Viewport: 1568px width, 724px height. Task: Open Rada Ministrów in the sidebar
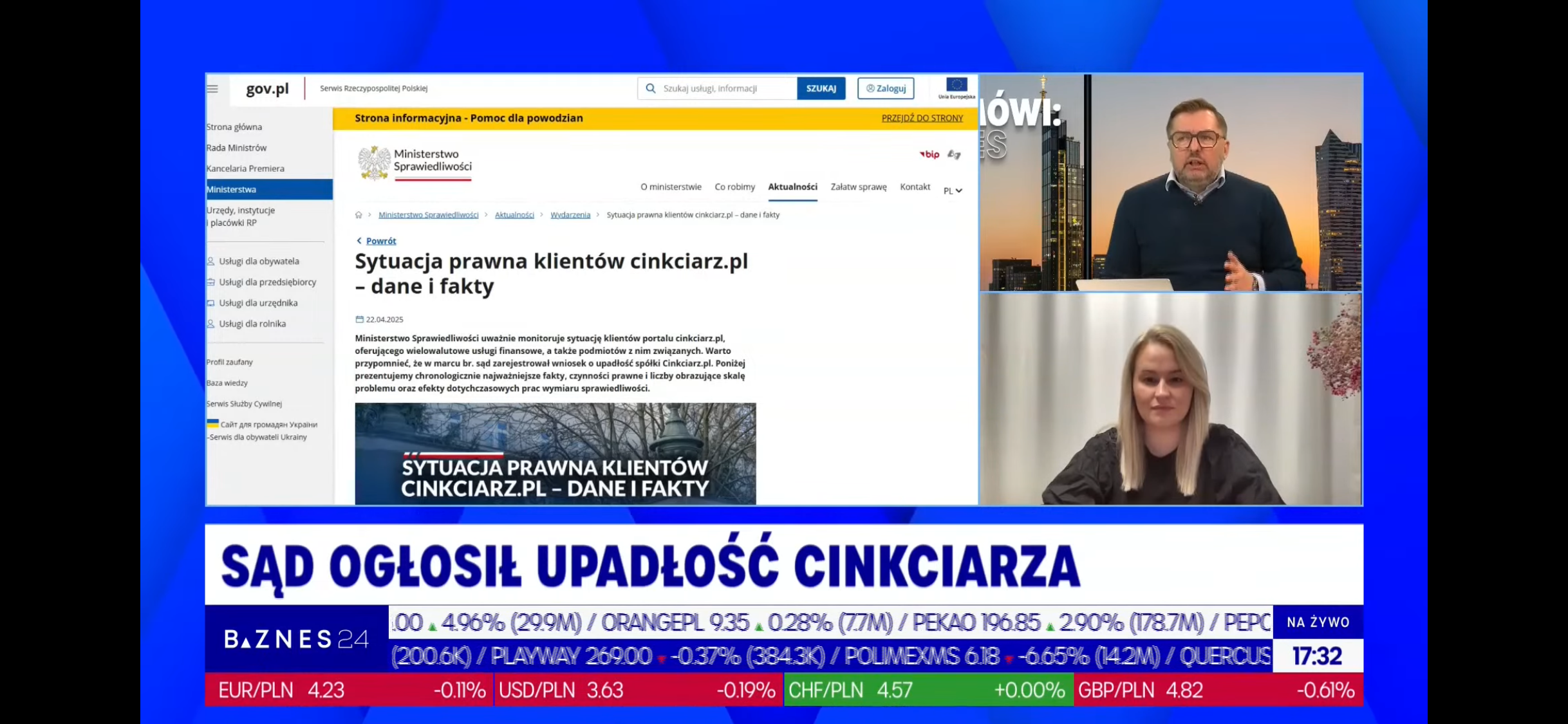click(x=236, y=147)
